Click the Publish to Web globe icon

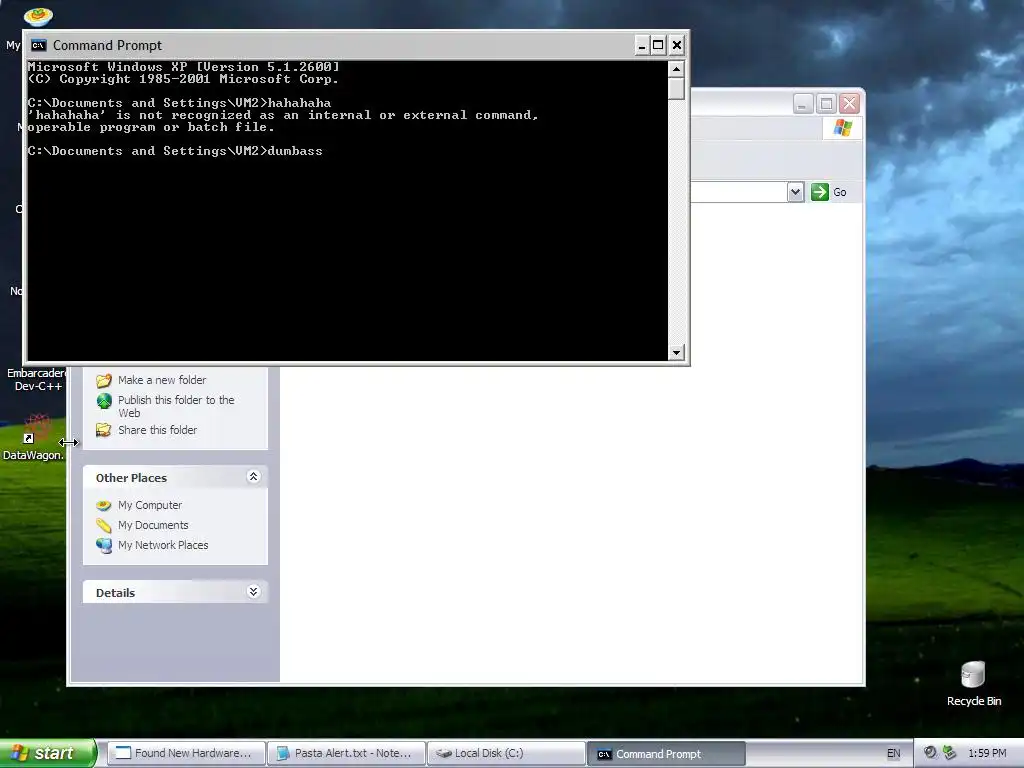pos(104,401)
